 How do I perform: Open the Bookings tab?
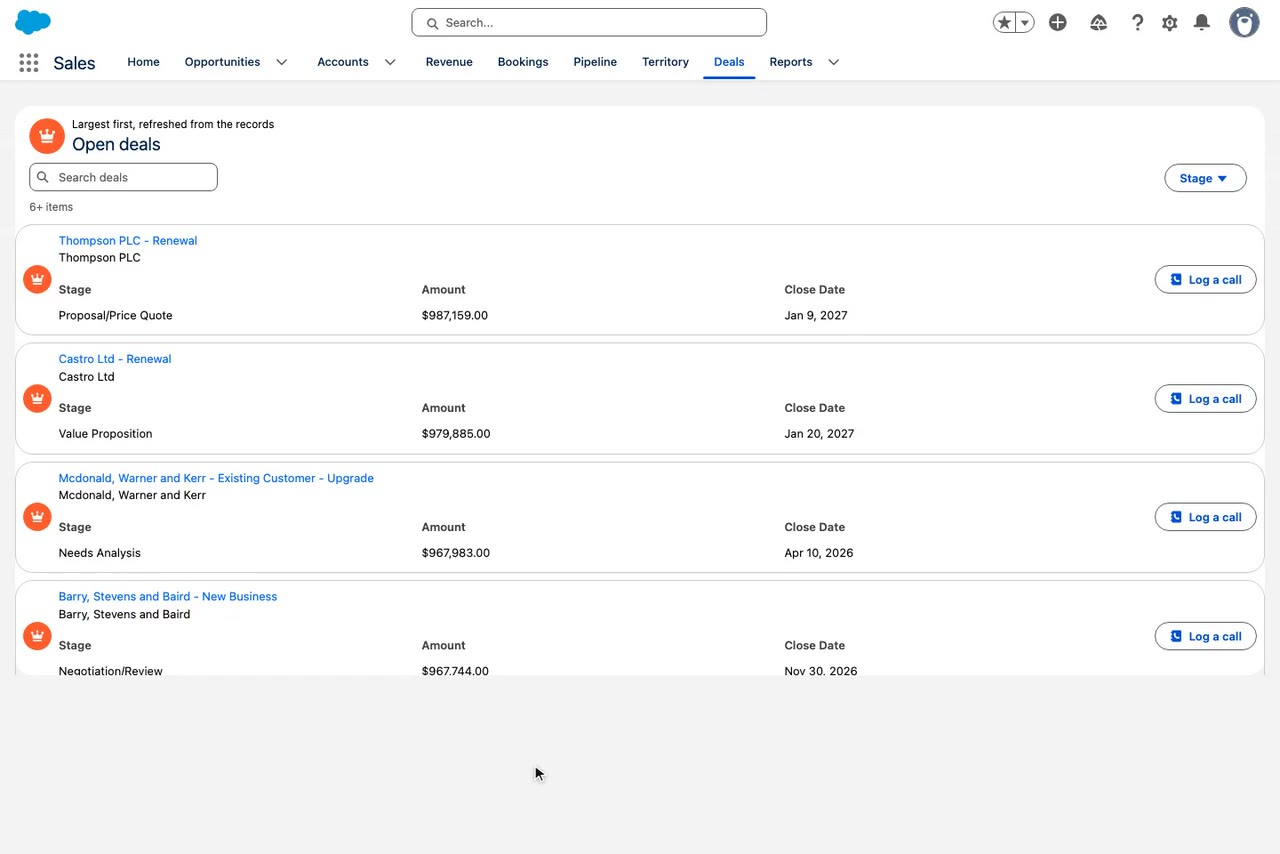523,62
